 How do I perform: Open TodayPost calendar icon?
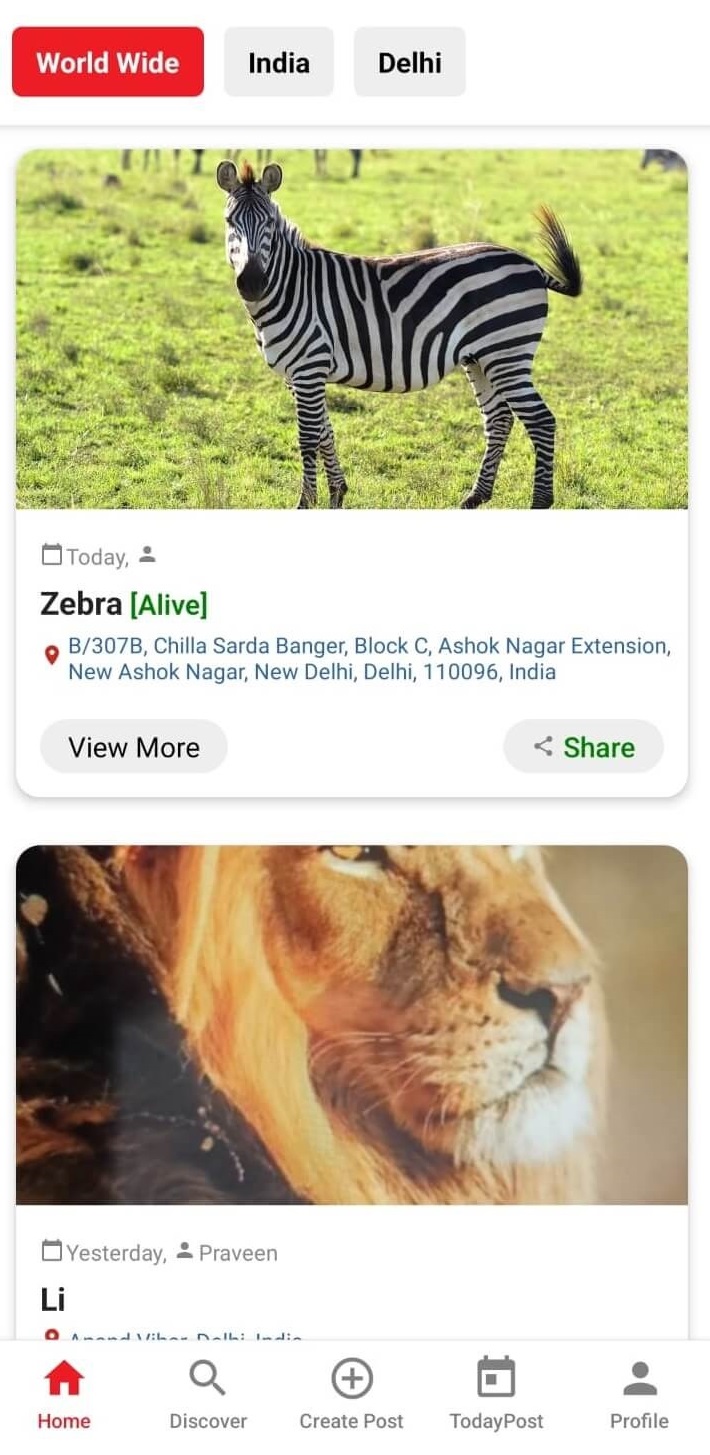[x=496, y=1378]
